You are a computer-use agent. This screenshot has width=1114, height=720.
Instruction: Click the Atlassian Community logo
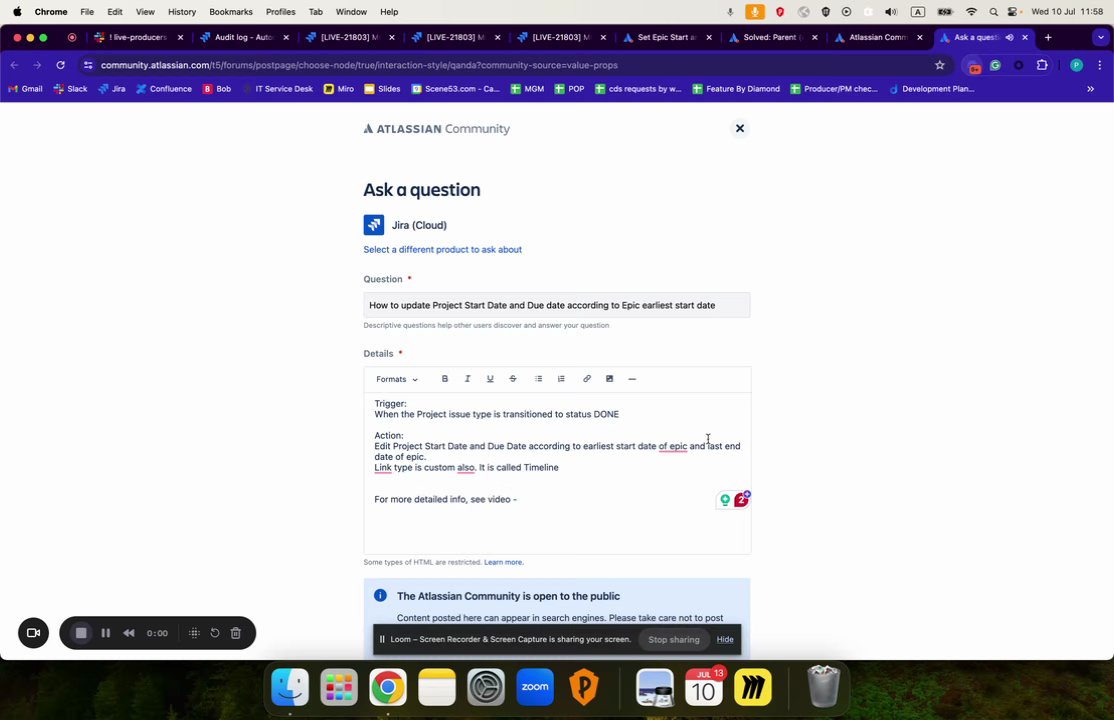point(437,129)
